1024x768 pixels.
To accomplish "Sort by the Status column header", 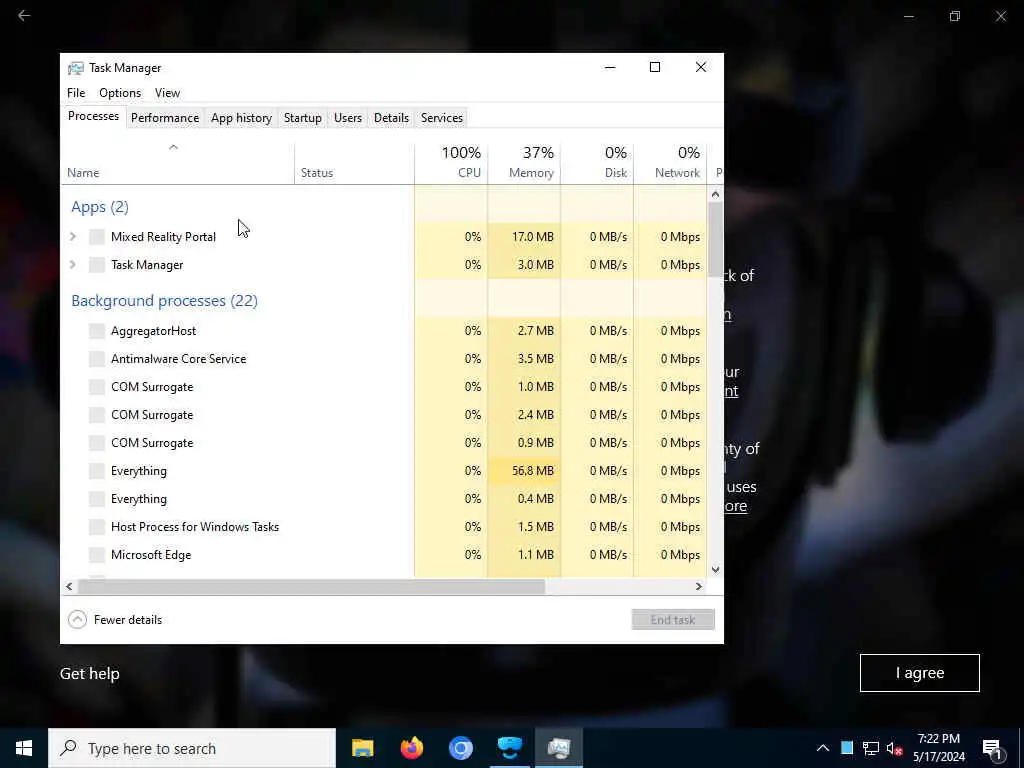I will 354,163.
